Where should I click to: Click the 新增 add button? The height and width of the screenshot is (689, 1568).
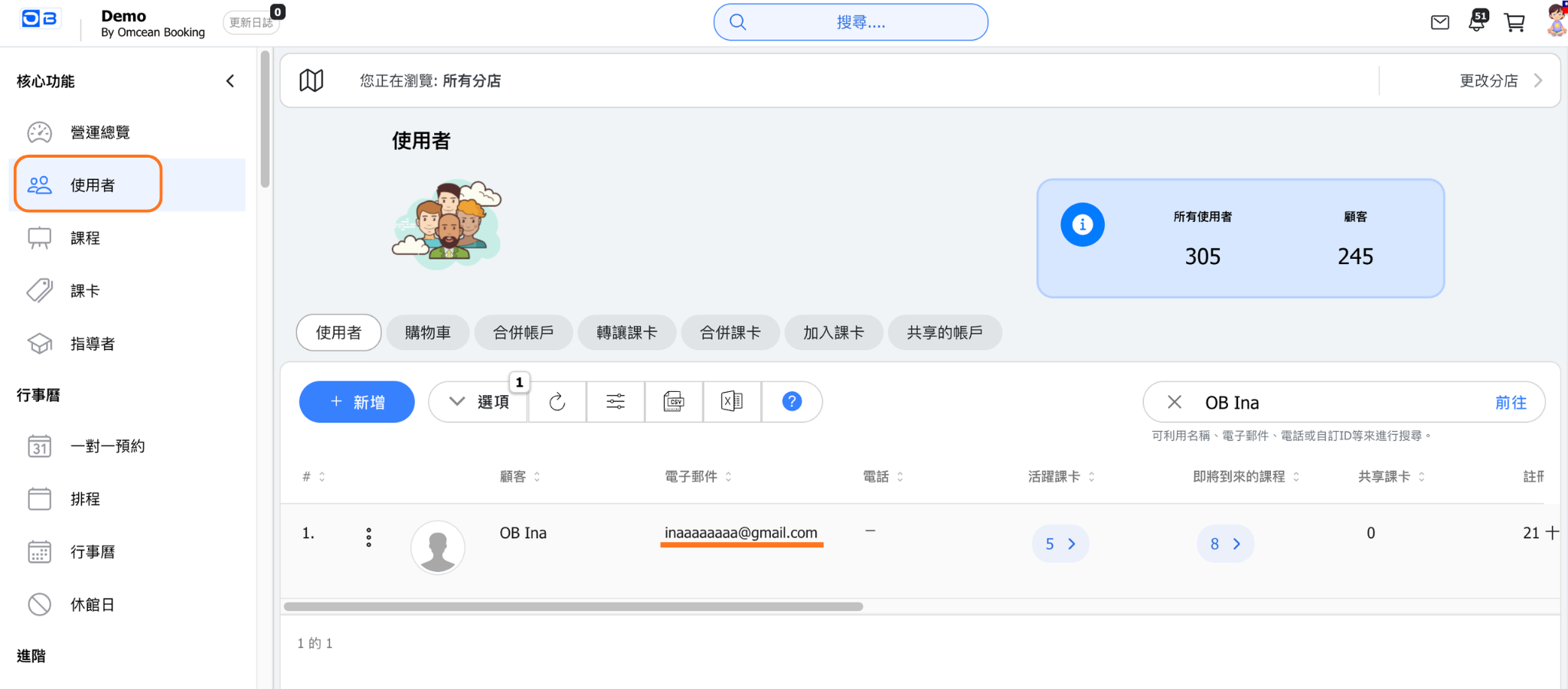(x=357, y=402)
